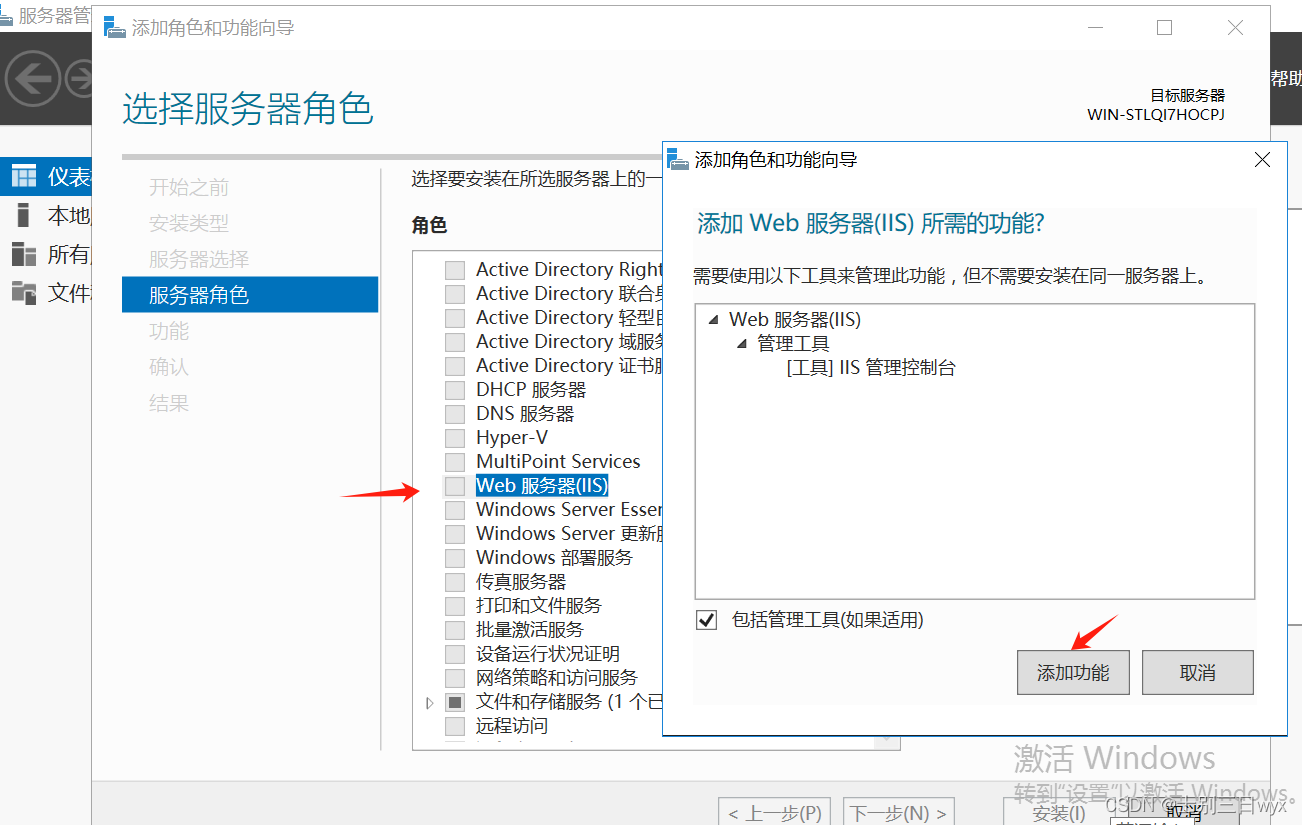Click the 上一步(P) button
Screen dimensions: 1302x825
pos(776,812)
